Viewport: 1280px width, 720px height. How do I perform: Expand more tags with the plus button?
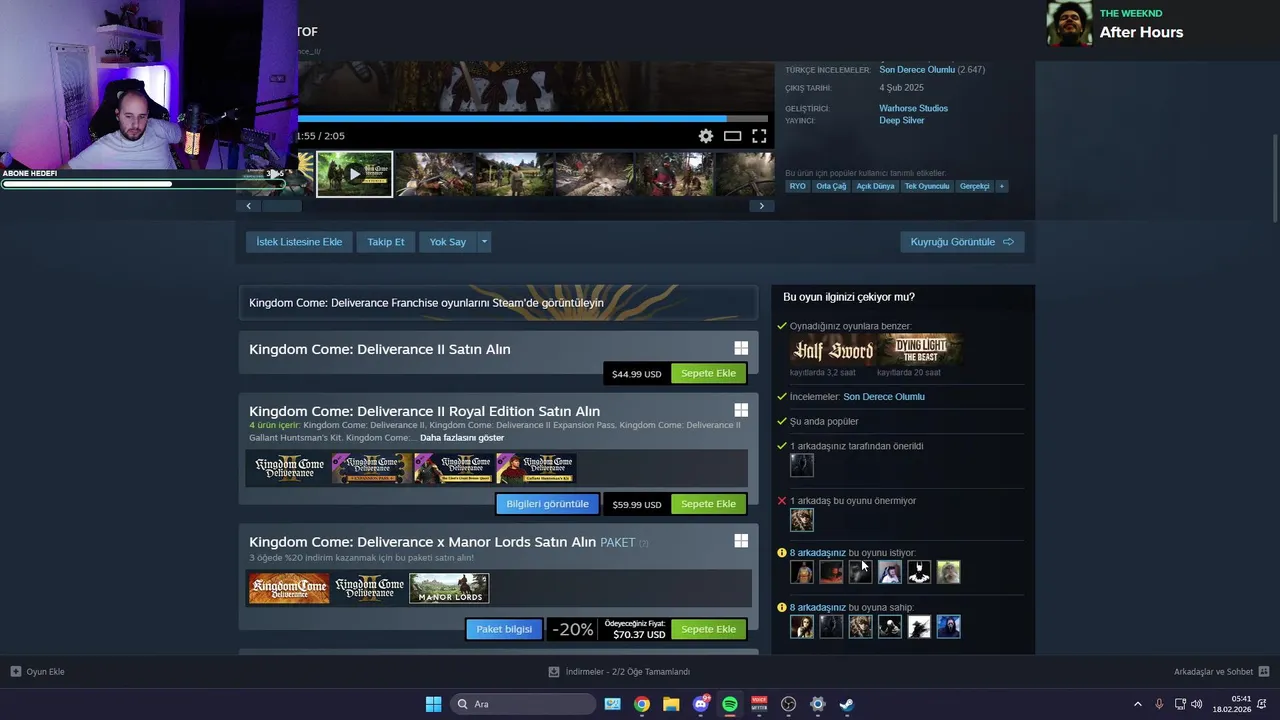[x=1001, y=186]
